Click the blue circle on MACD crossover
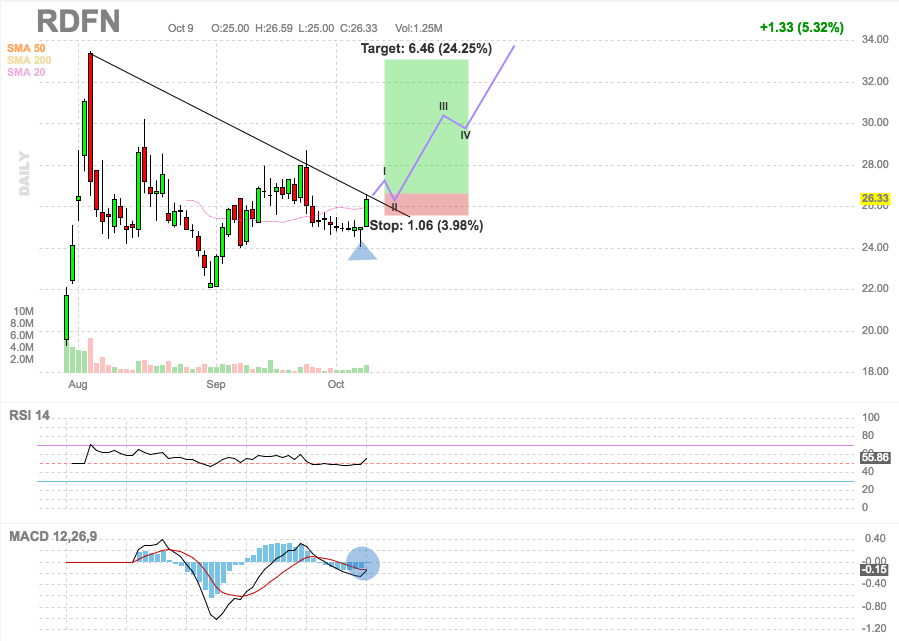Viewport: 899px width, 641px height. tap(363, 564)
